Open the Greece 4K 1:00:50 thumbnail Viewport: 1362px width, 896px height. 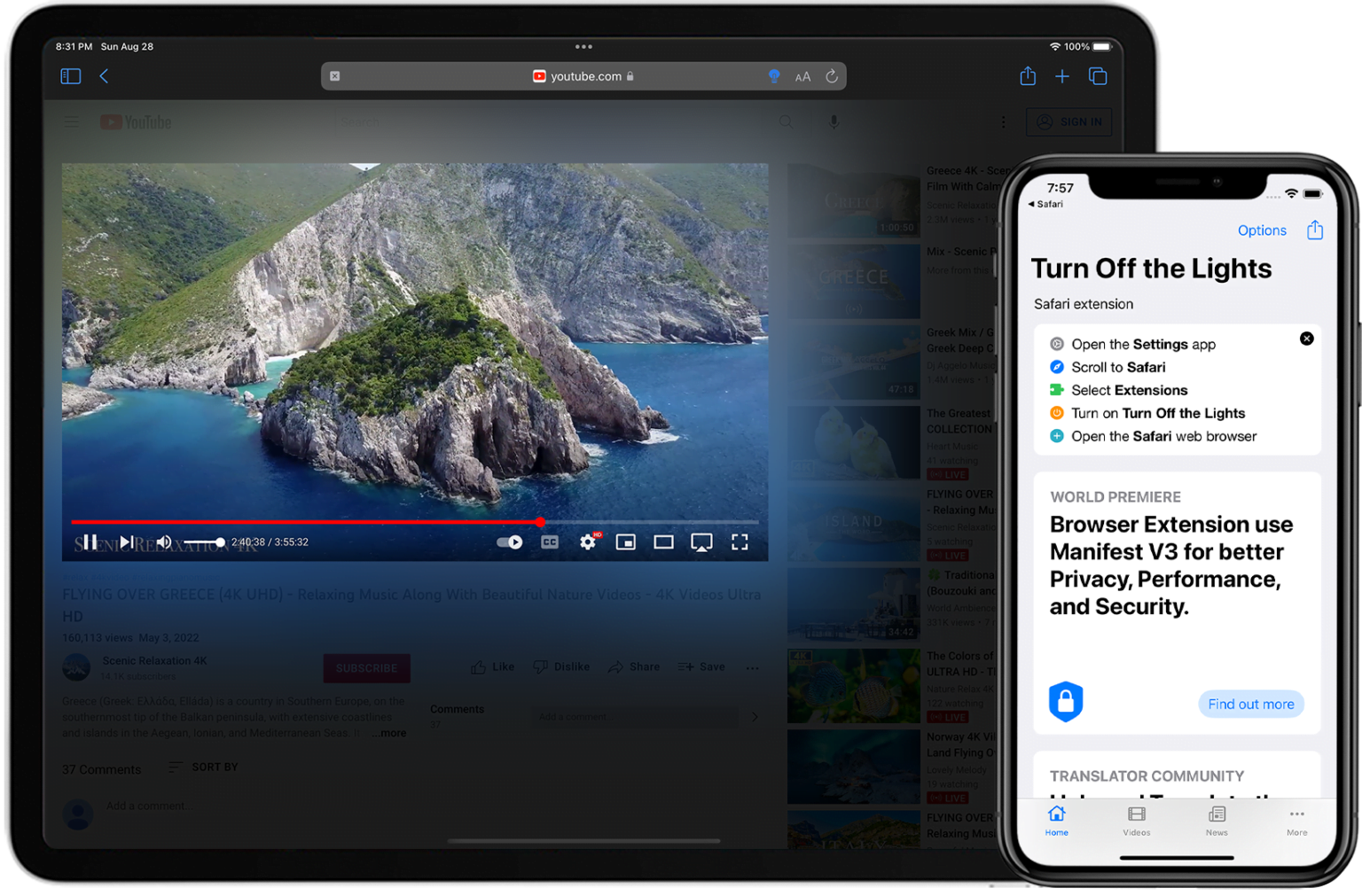(x=853, y=200)
